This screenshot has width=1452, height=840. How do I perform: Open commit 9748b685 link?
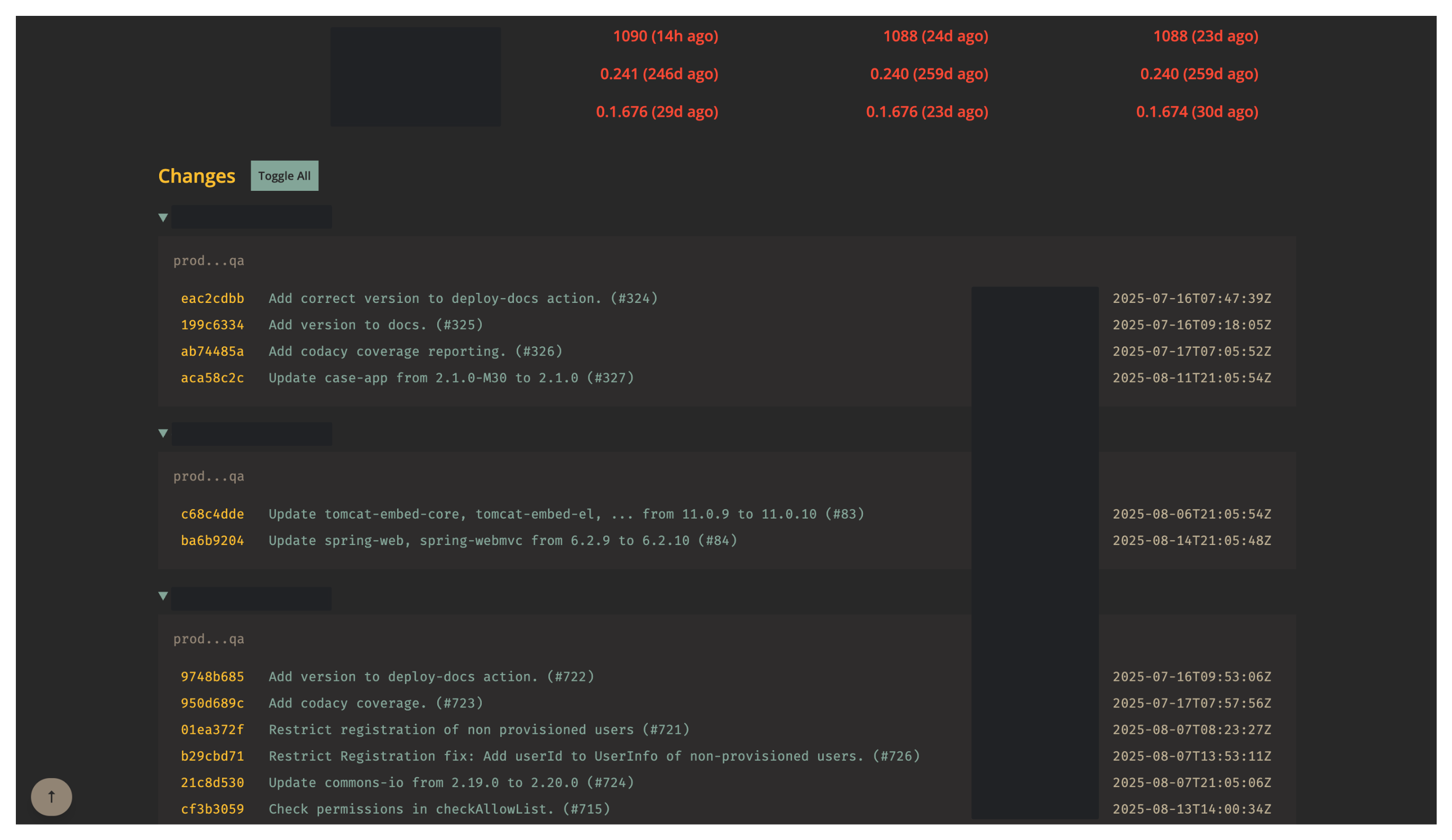click(212, 676)
